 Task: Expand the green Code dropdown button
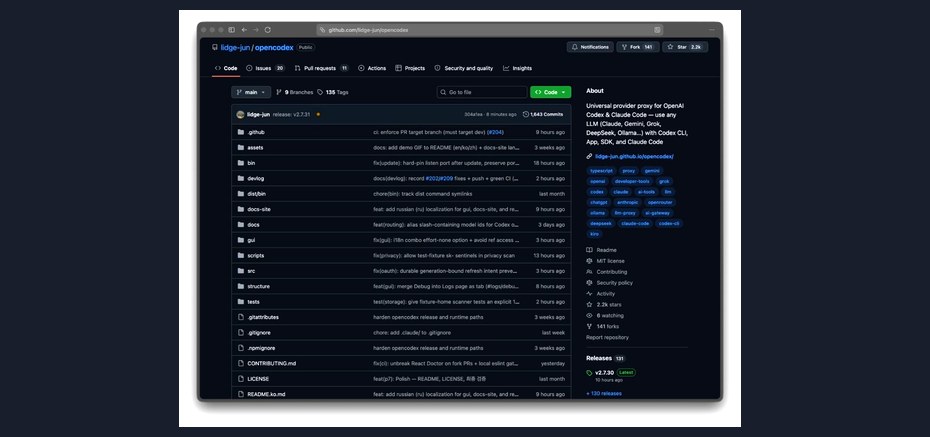pos(550,92)
